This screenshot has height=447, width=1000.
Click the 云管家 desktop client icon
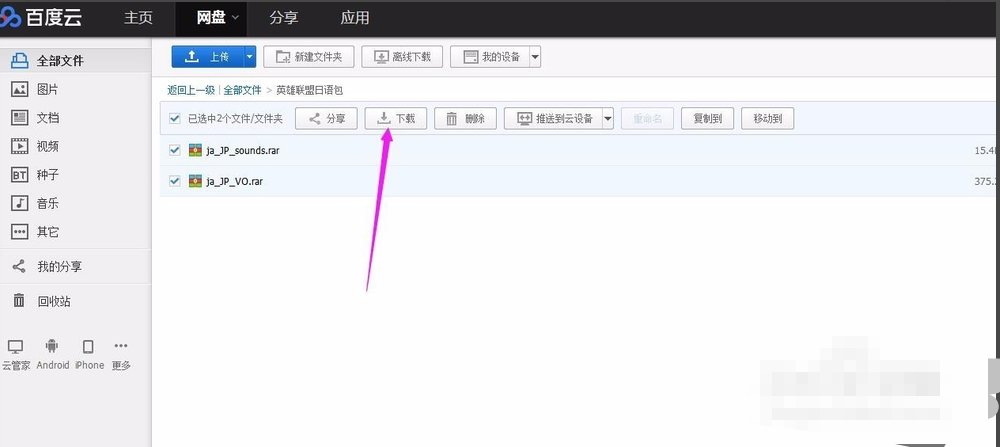[15, 347]
